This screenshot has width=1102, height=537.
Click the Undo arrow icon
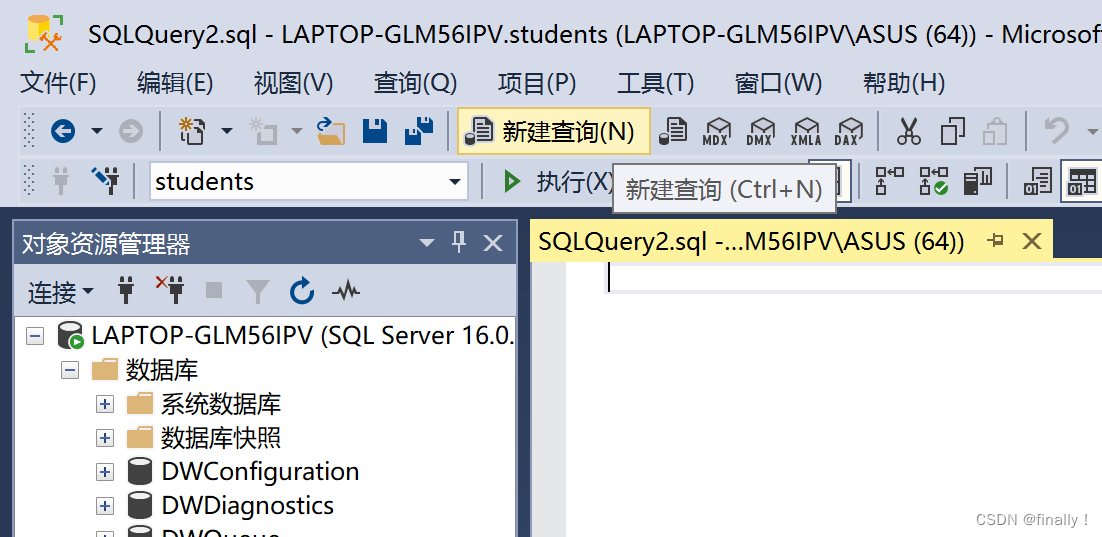point(1056,131)
